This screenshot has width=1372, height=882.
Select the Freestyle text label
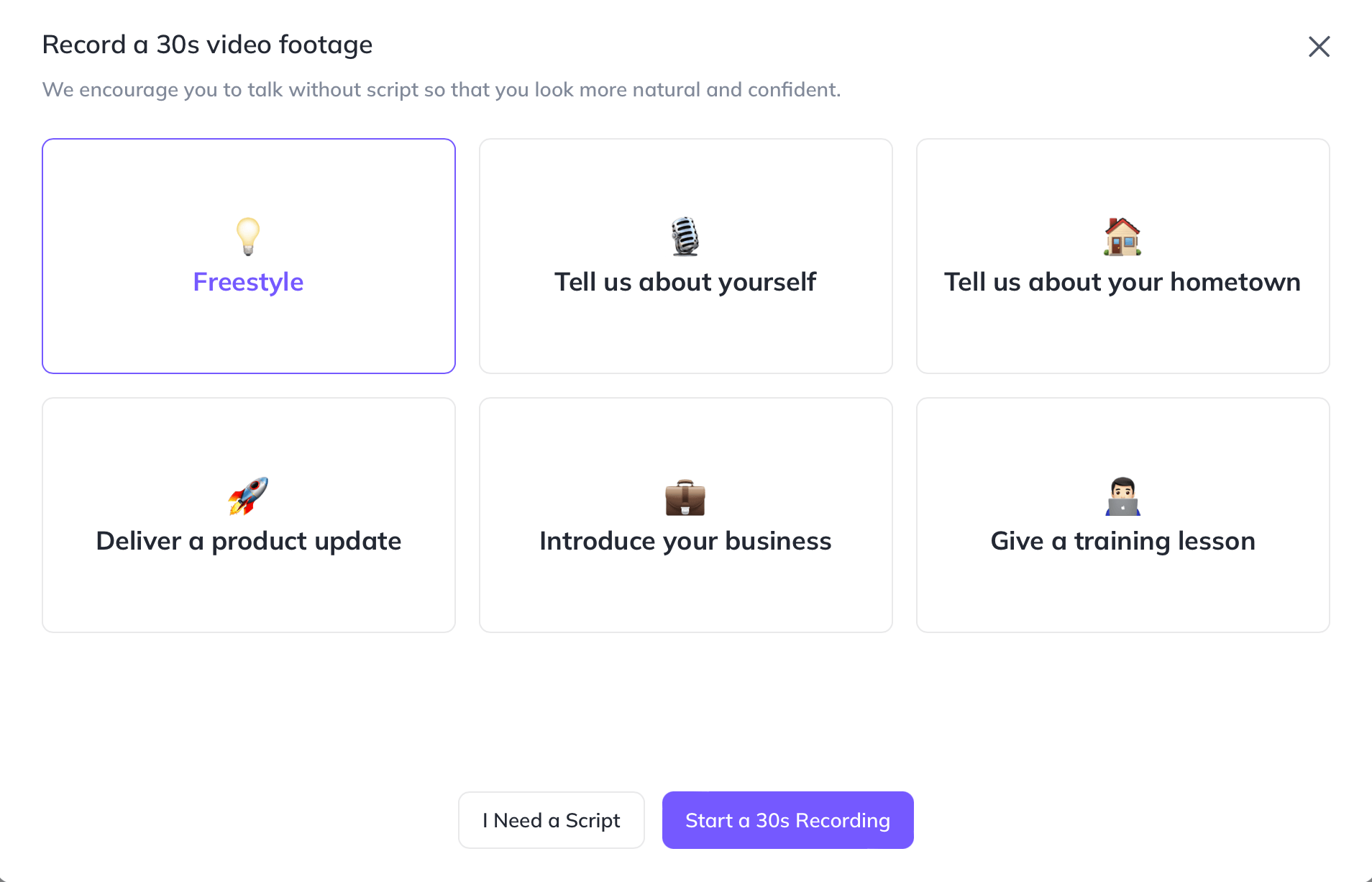pos(248,282)
